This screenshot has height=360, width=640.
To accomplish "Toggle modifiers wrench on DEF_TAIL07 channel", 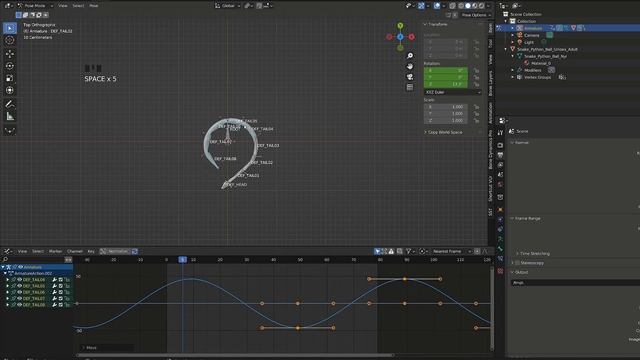I will pyautogui.click(x=54, y=298).
